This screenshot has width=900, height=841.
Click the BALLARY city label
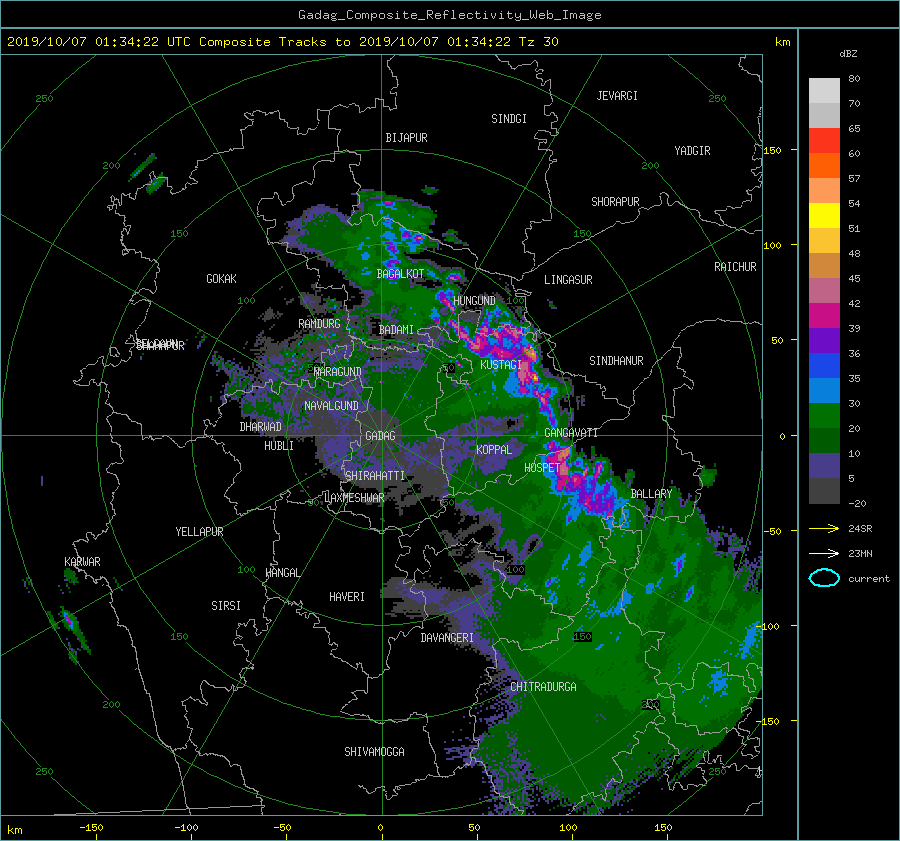pyautogui.click(x=651, y=494)
